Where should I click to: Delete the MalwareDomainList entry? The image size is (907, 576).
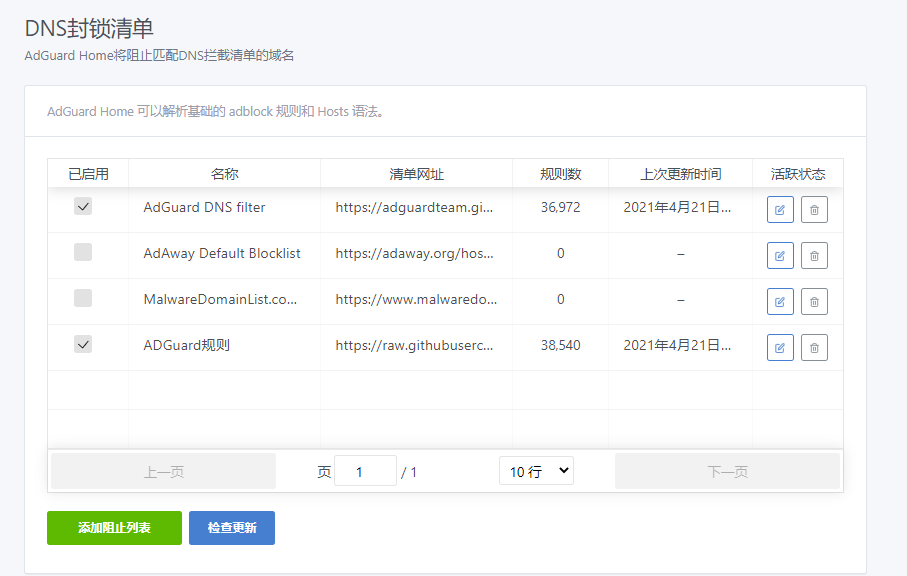pos(814,301)
